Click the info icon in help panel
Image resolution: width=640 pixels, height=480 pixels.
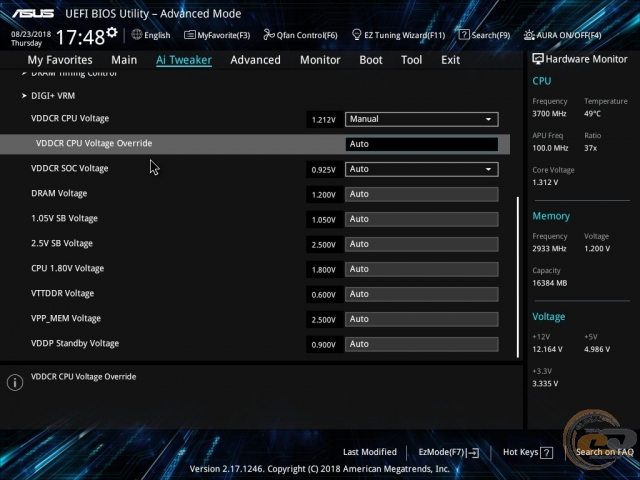[15, 382]
